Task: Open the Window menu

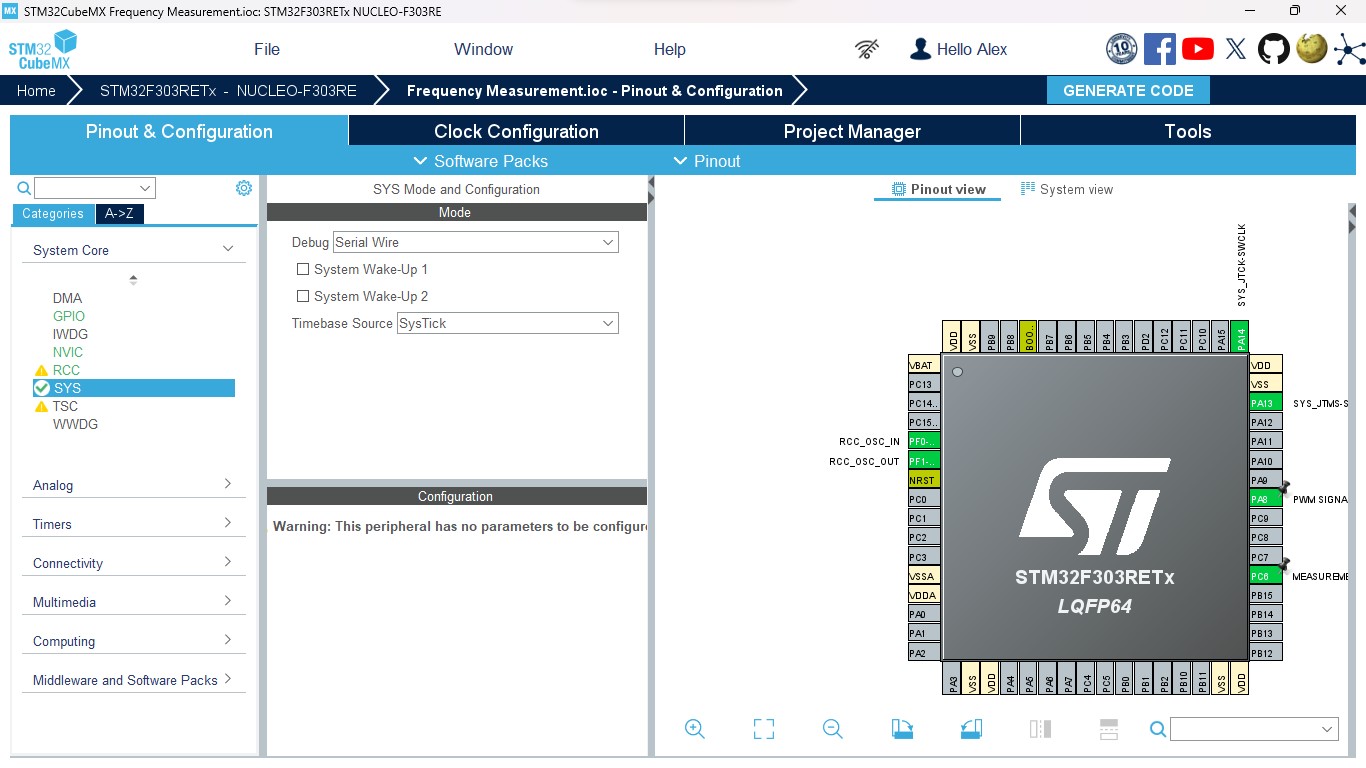Action: [x=483, y=49]
